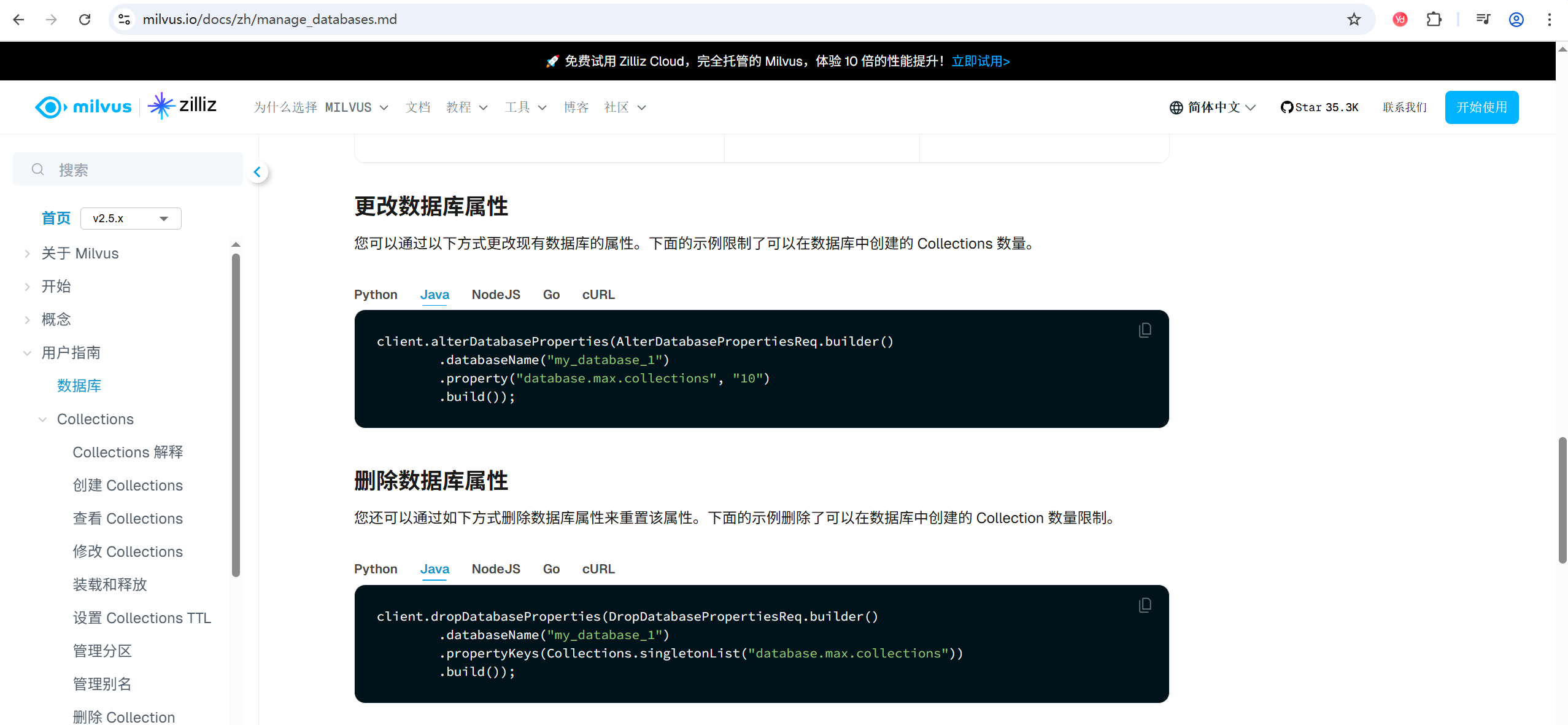This screenshot has height=725, width=1568.
Task: Open the browser extensions icon
Action: [x=1434, y=20]
